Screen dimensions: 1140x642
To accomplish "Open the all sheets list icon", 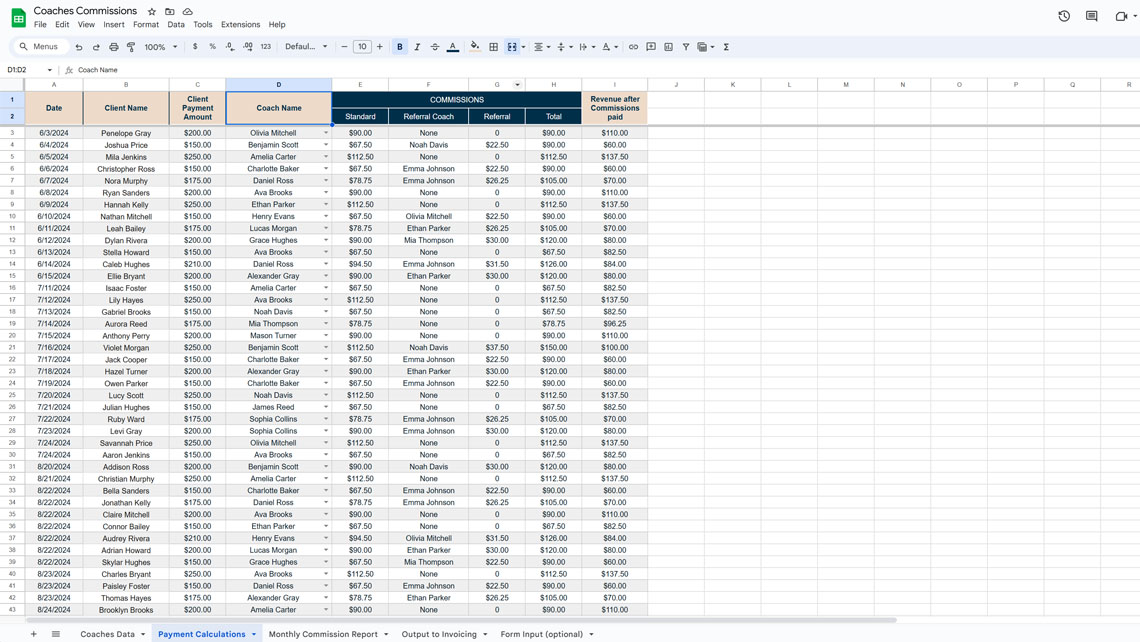I will tap(55, 634).
